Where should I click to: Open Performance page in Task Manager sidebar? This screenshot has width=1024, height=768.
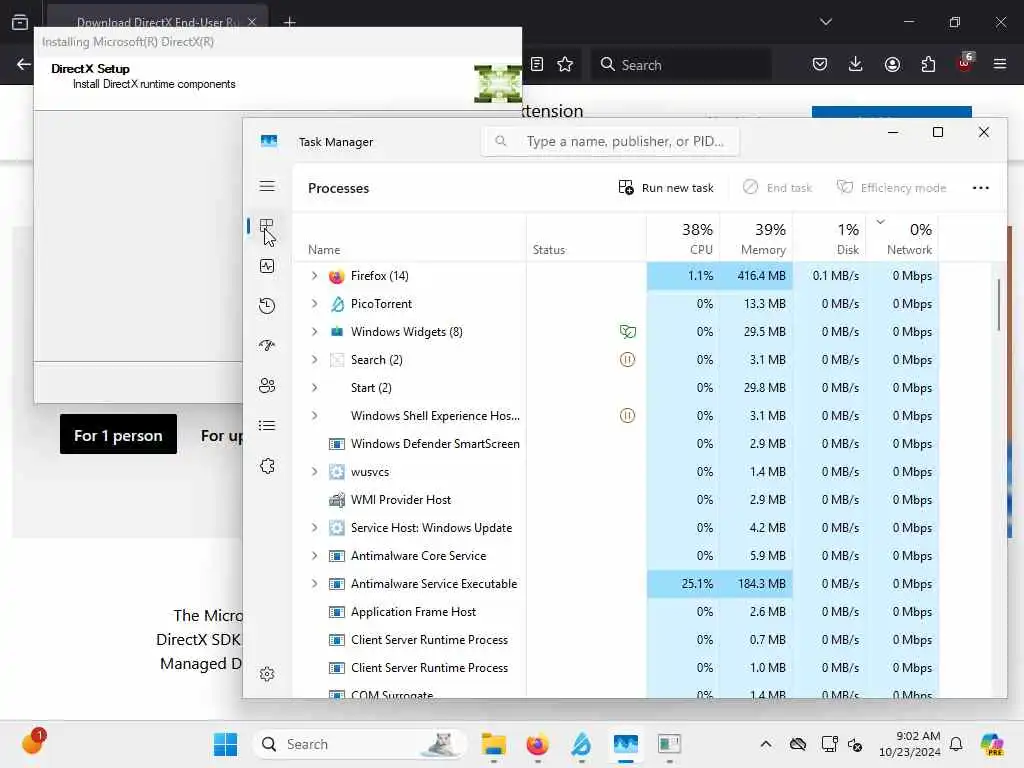[x=266, y=266]
